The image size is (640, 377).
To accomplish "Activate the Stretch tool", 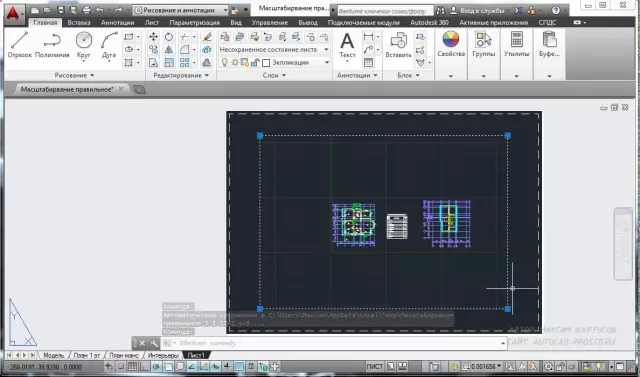I will pyautogui.click(x=153, y=62).
